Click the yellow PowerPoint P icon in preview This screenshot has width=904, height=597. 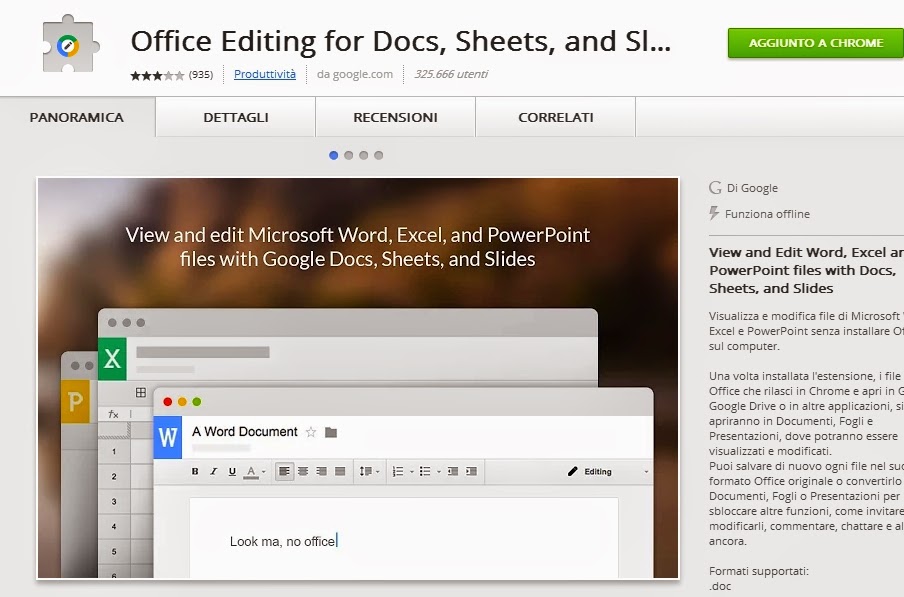point(75,402)
